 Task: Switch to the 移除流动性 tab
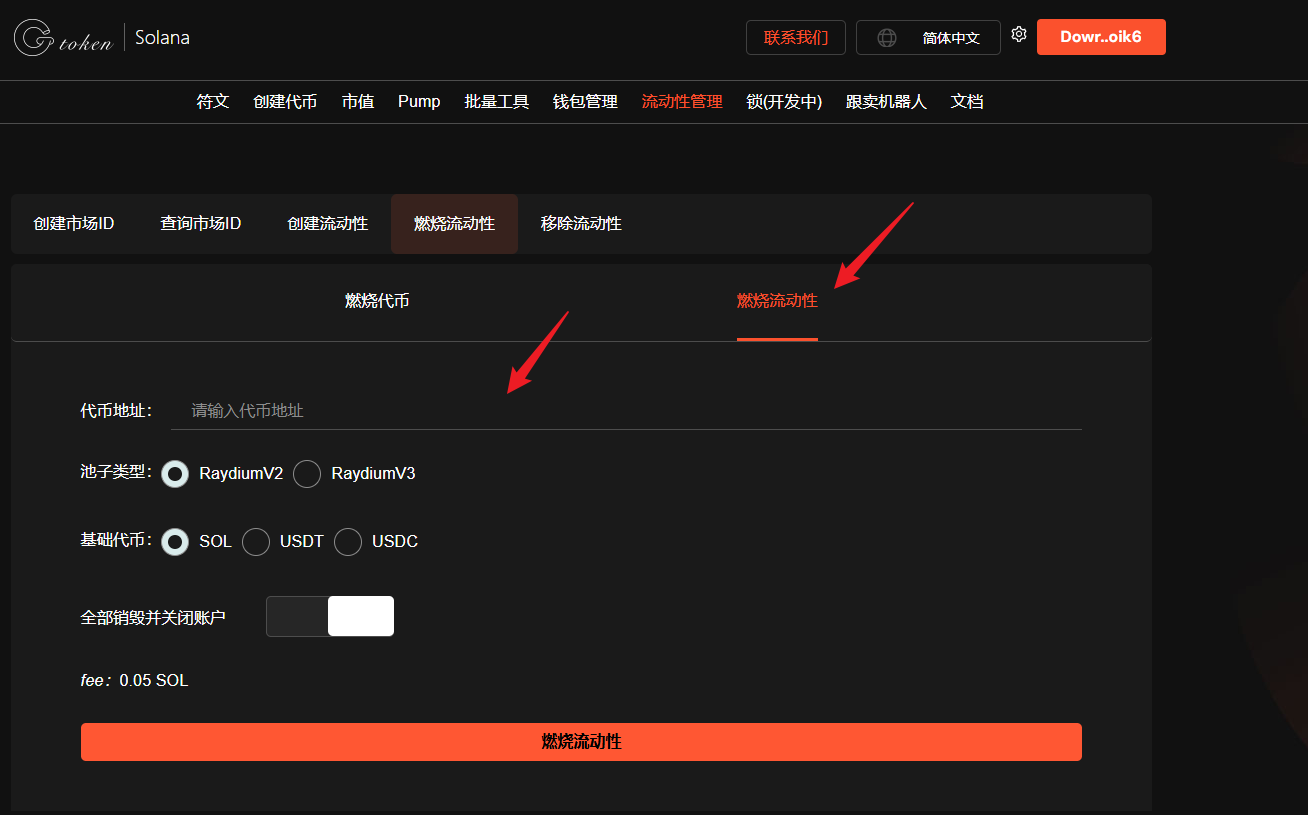coord(581,224)
